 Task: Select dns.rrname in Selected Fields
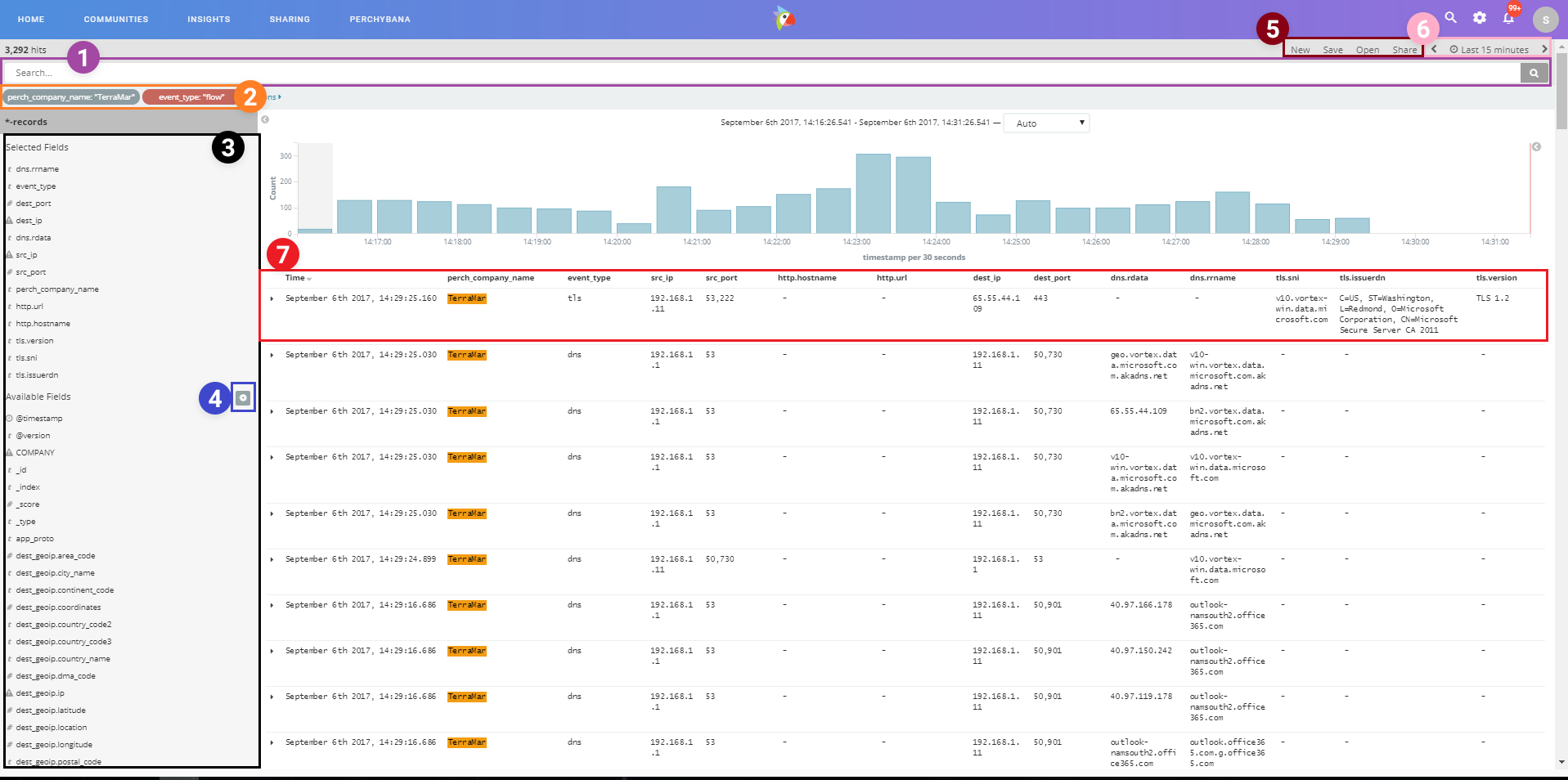(x=37, y=169)
